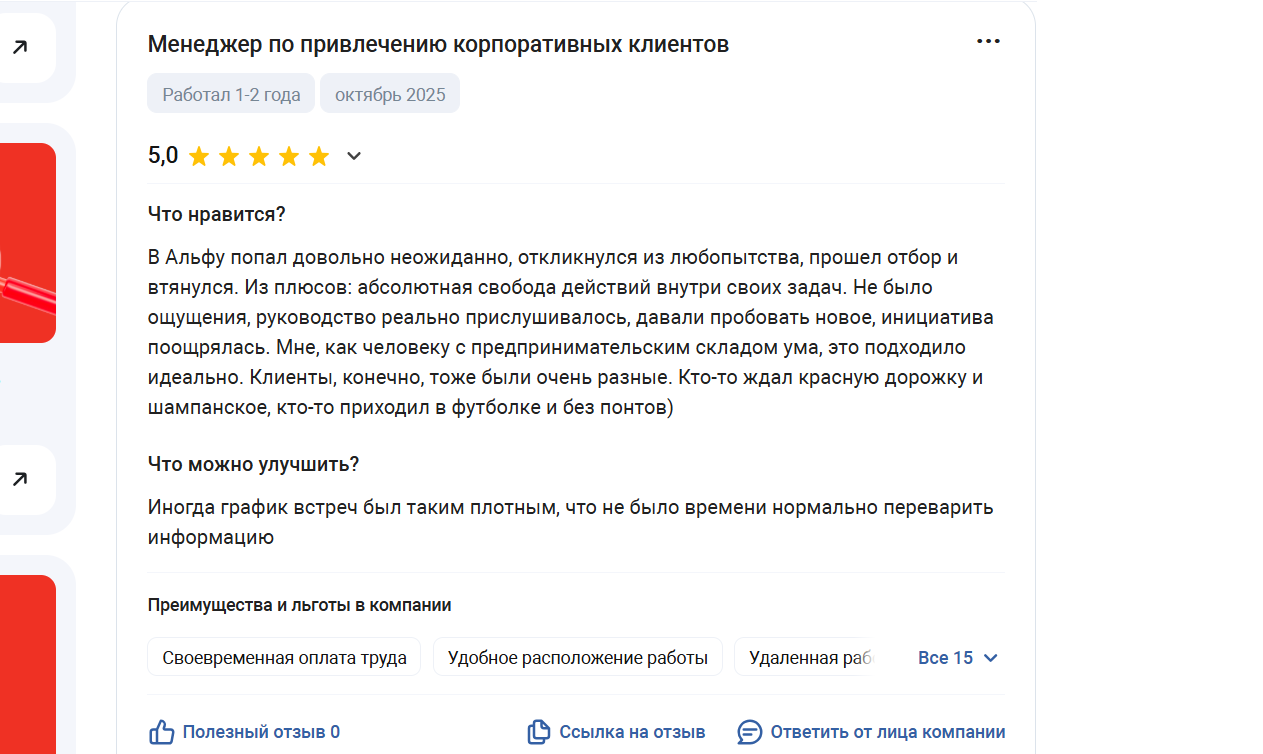Click the thumbs-up helpful review icon

coord(162,732)
